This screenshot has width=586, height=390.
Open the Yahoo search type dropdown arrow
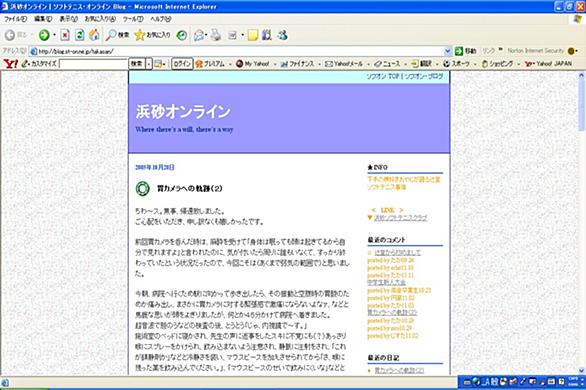pyautogui.click(x=149, y=64)
